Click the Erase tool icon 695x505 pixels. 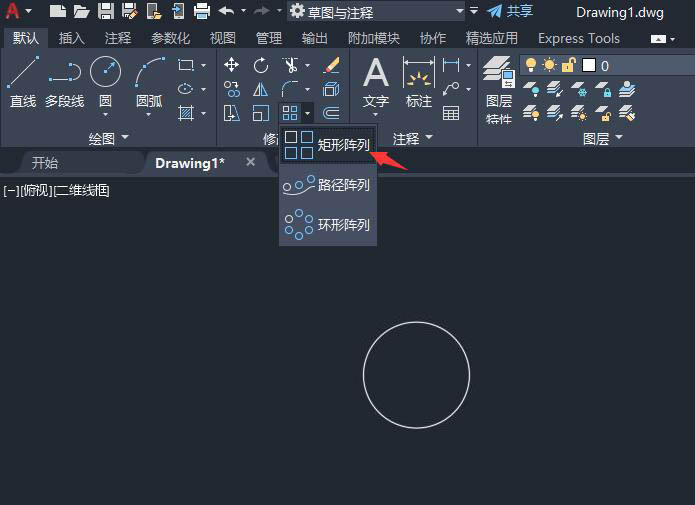[331, 65]
